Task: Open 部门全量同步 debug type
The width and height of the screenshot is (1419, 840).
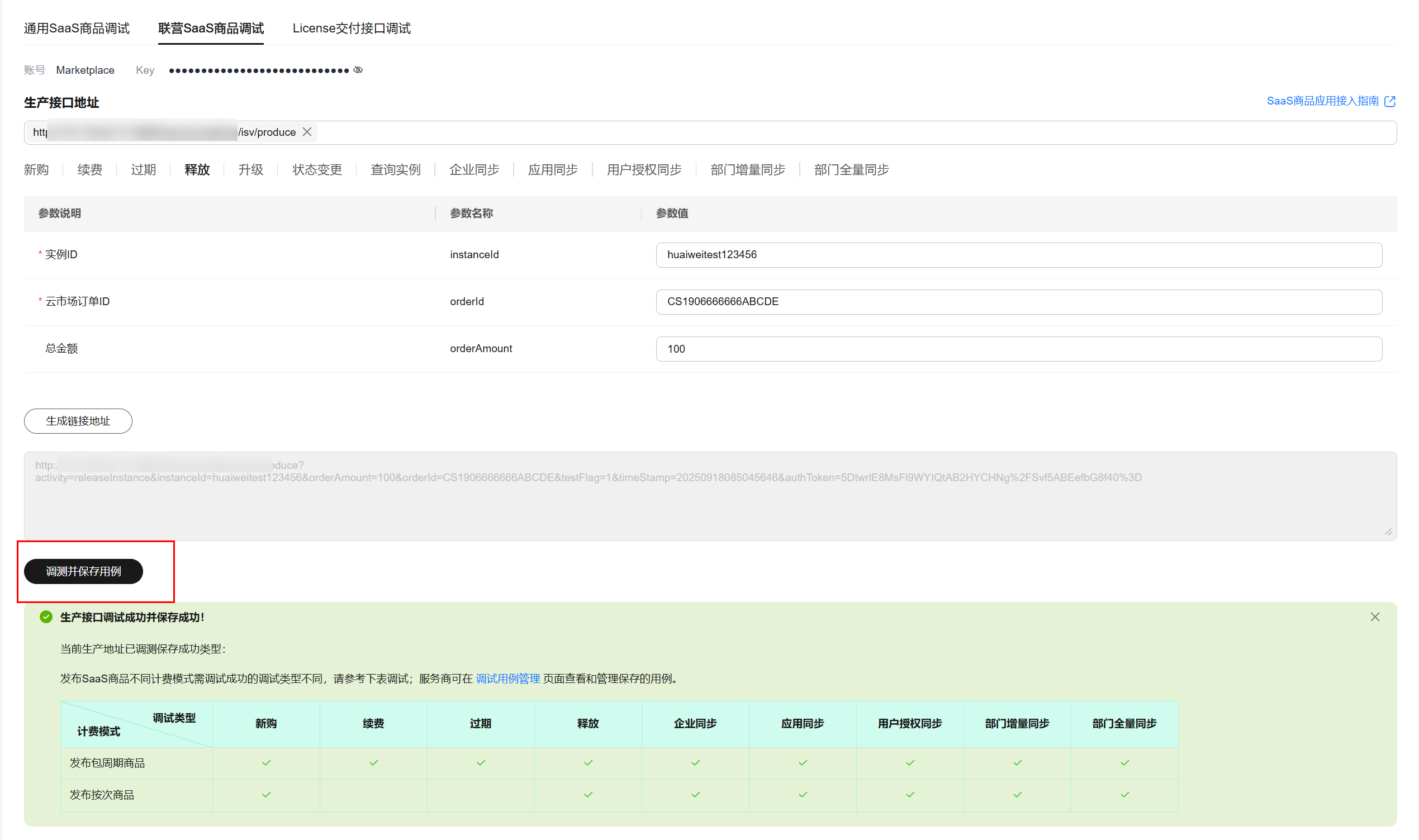Action: point(851,170)
